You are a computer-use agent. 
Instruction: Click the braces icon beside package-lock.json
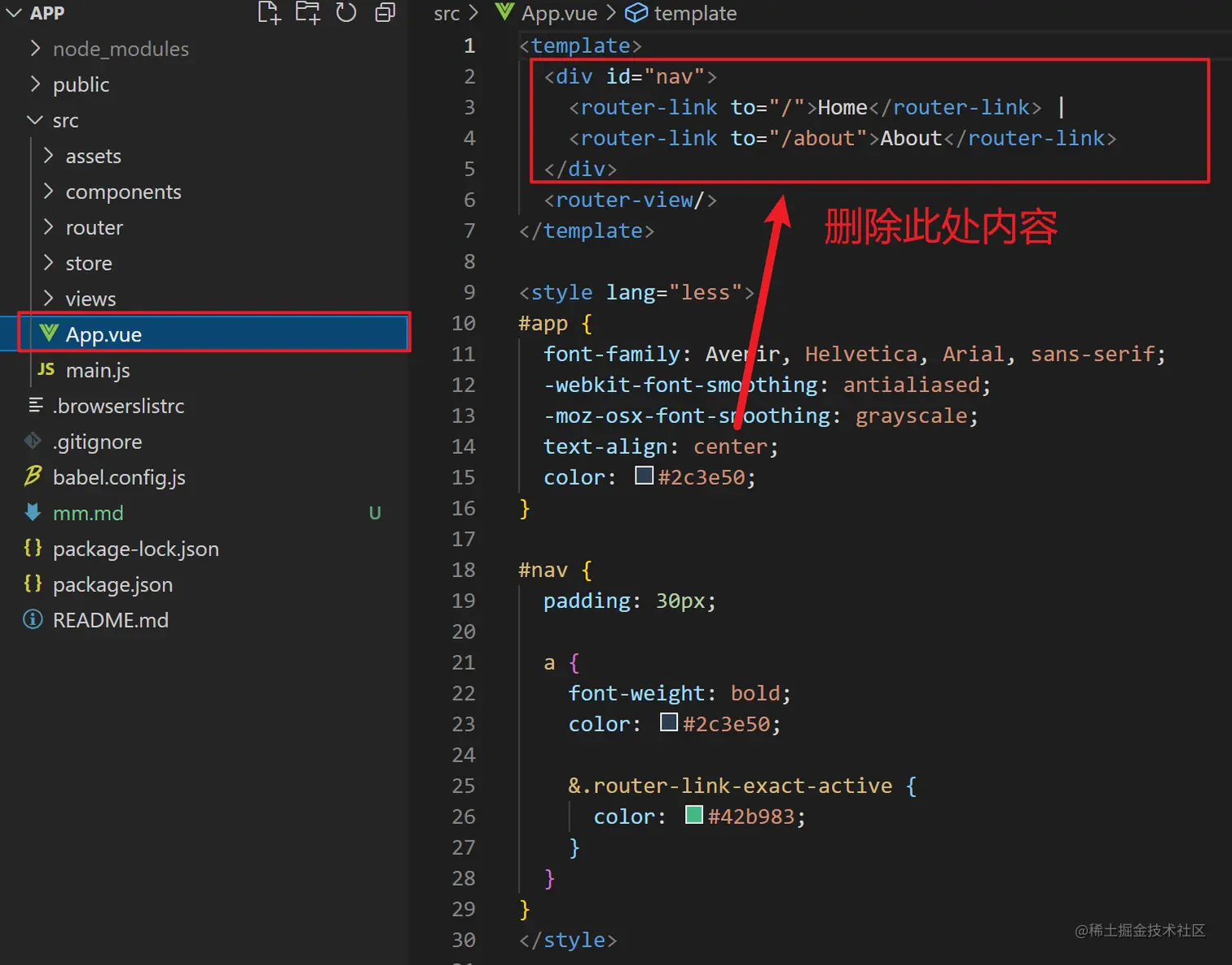point(33,548)
